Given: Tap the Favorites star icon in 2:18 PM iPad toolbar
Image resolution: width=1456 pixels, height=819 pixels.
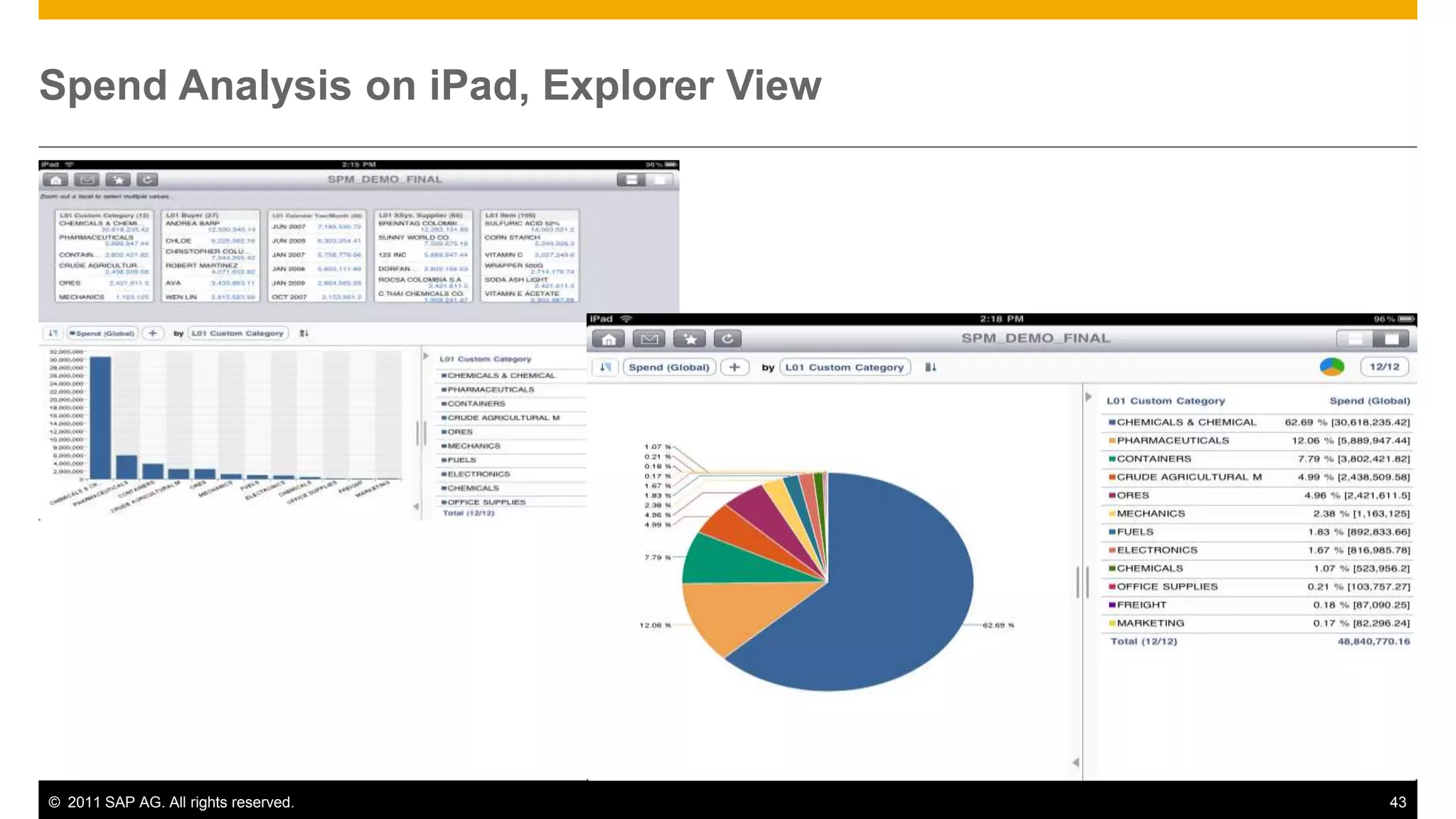Looking at the screenshot, I should (690, 339).
